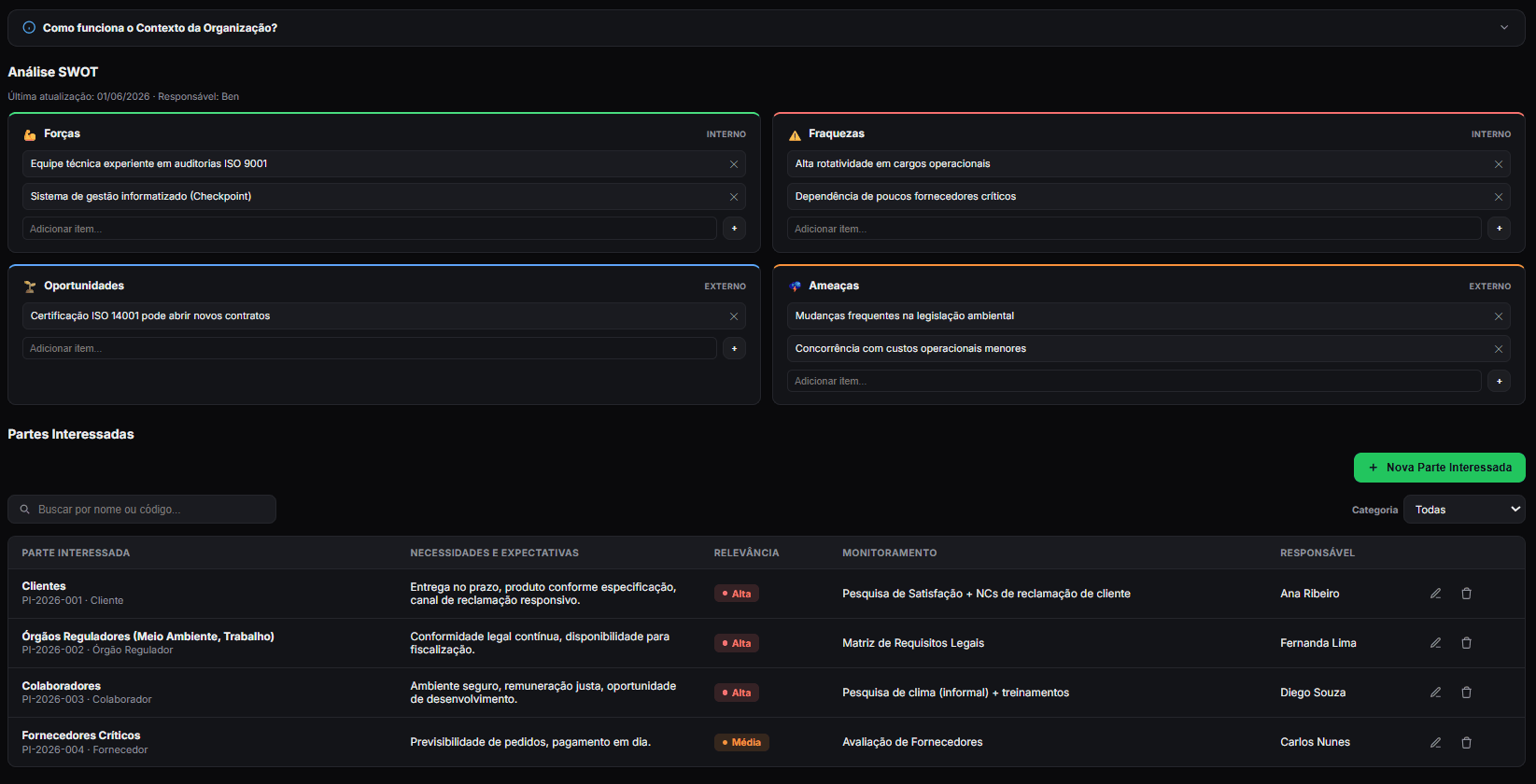Screen dimensions: 1536x784
Task: Click the 'RELEVÂNCIA' column header
Action: pos(746,553)
